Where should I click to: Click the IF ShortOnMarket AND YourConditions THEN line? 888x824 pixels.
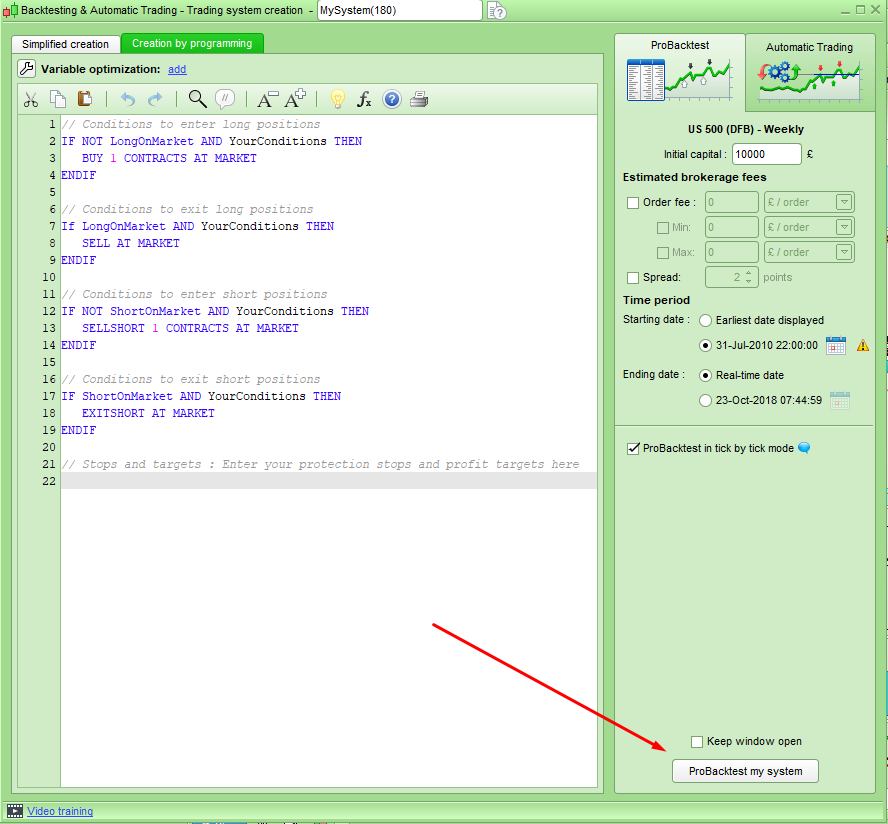(x=201, y=396)
